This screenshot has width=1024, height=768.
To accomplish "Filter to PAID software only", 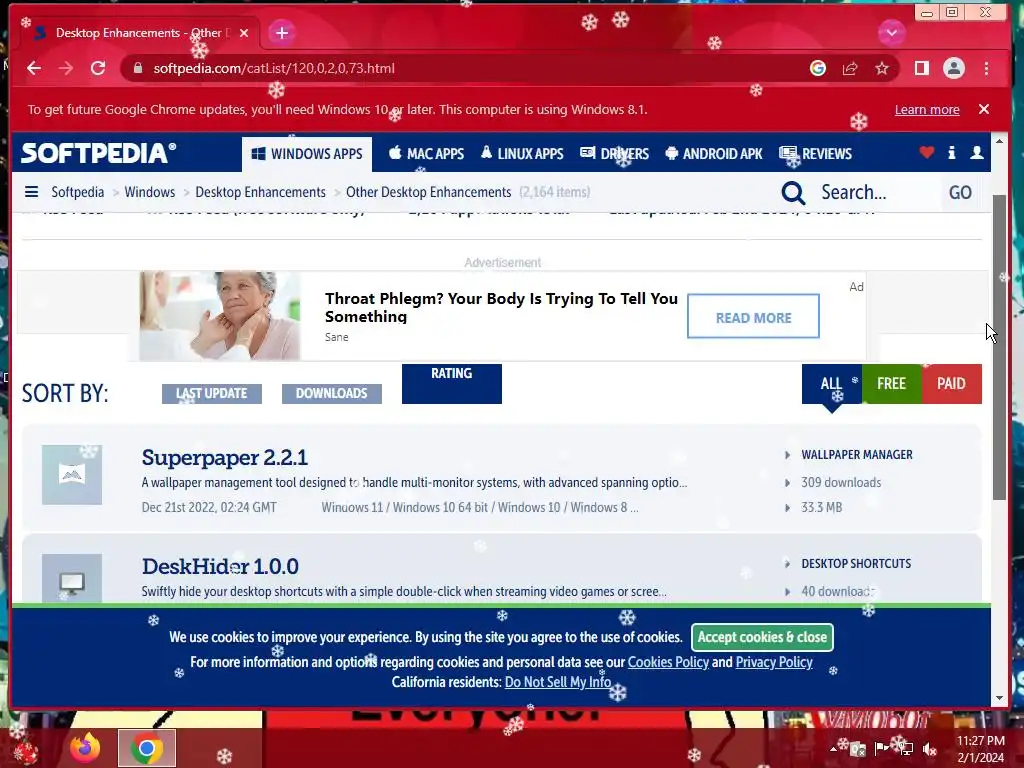I will pos(952,383).
